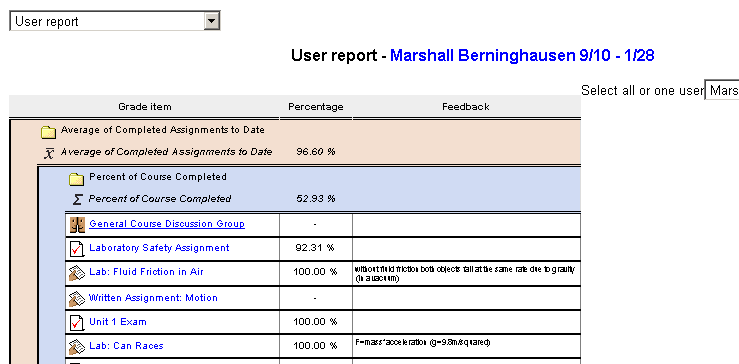Click quiz icon beside Laboratory Safety Assignment

pyautogui.click(x=77, y=248)
